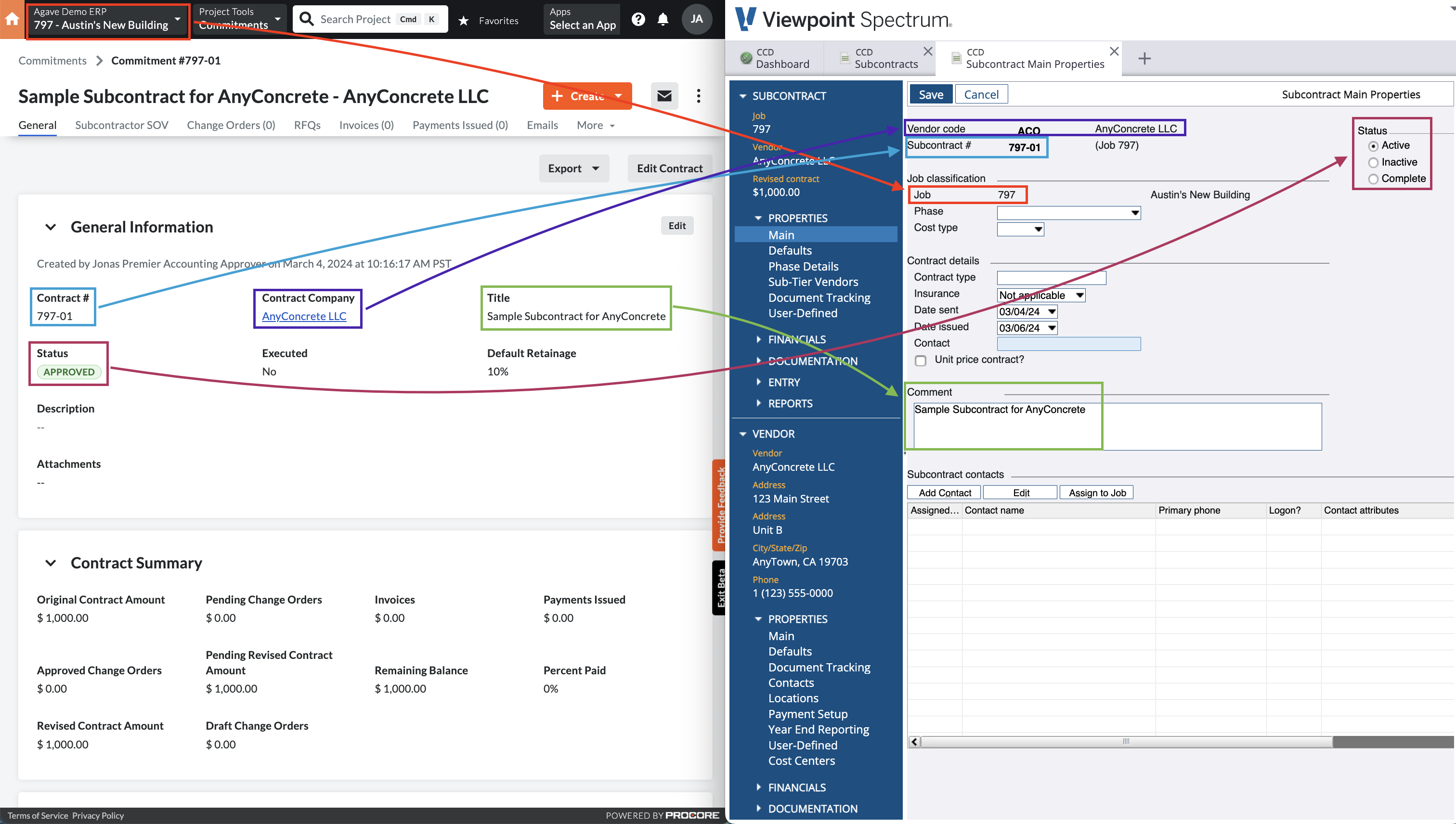Check the Unit price contract checkbox
The width and height of the screenshot is (1456, 824).
coord(921,360)
